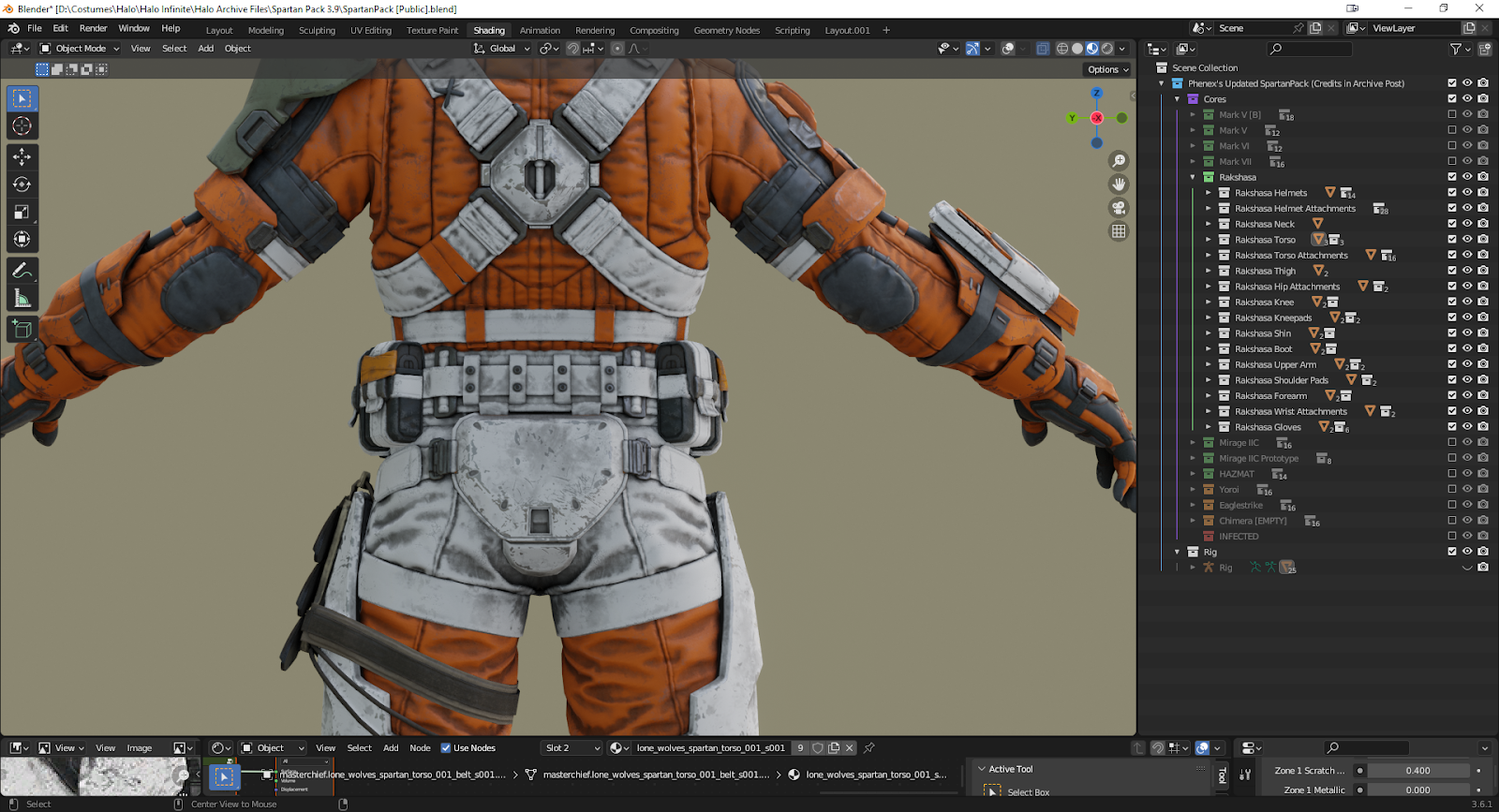Switch to the Layout workspace tab
The height and width of the screenshot is (812, 1499).
(219, 30)
